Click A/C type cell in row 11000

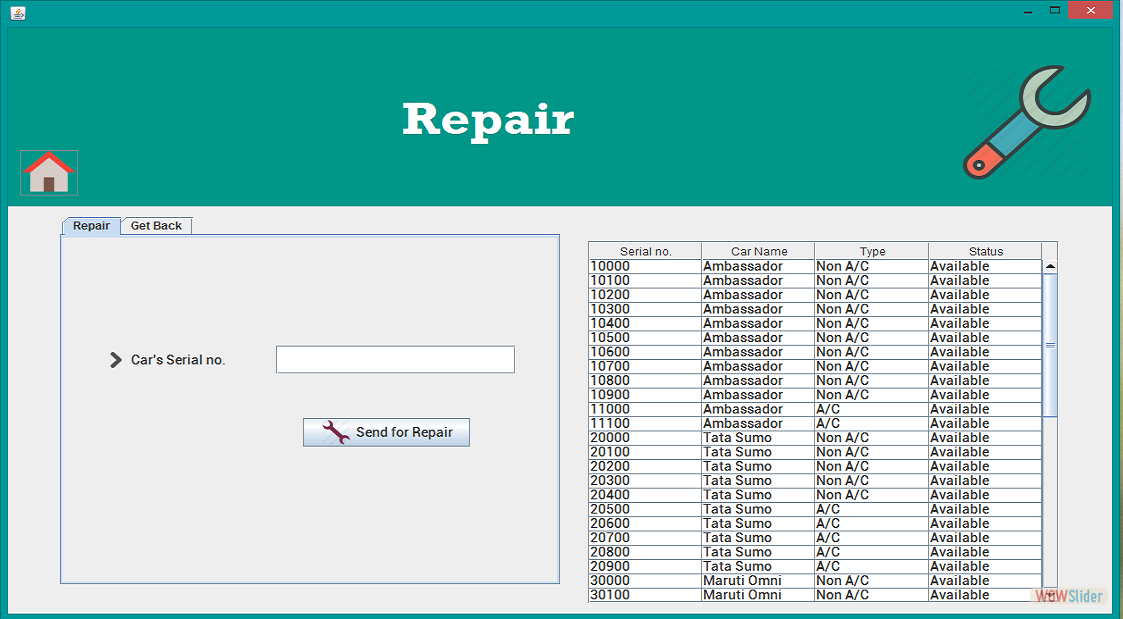tap(872, 410)
